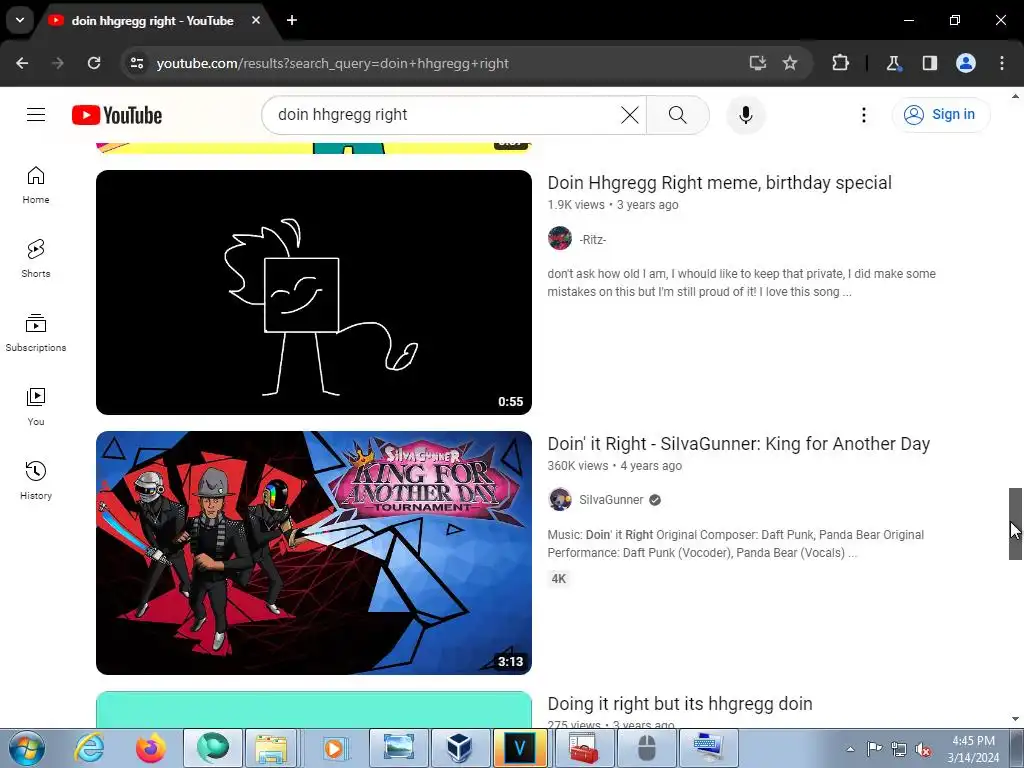Play the stick figure square thumbnail

tap(313, 292)
